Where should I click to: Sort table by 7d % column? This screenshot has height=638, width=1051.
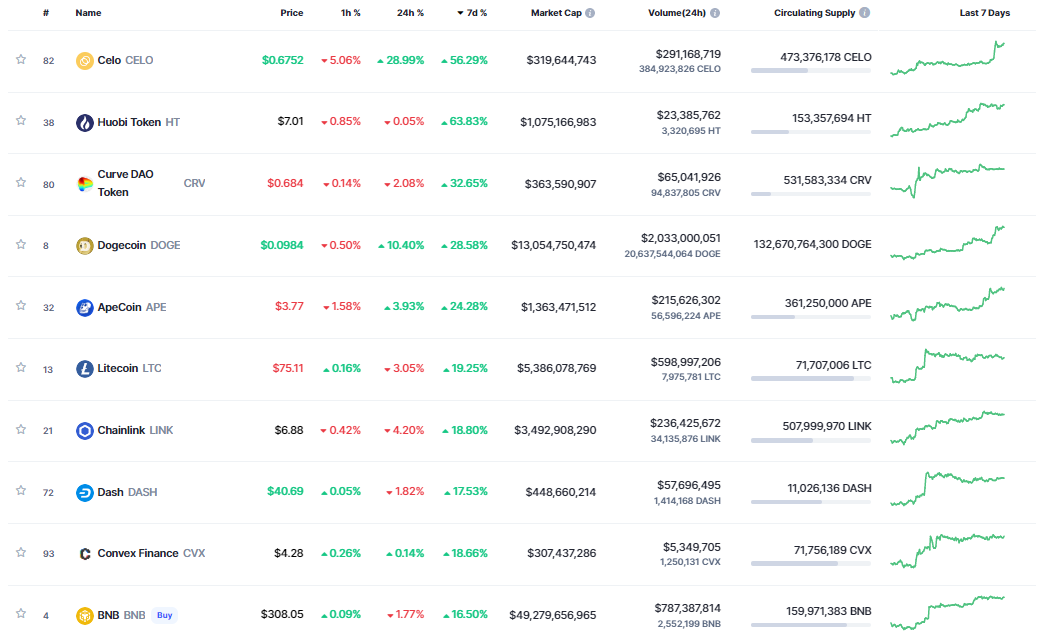[472, 13]
